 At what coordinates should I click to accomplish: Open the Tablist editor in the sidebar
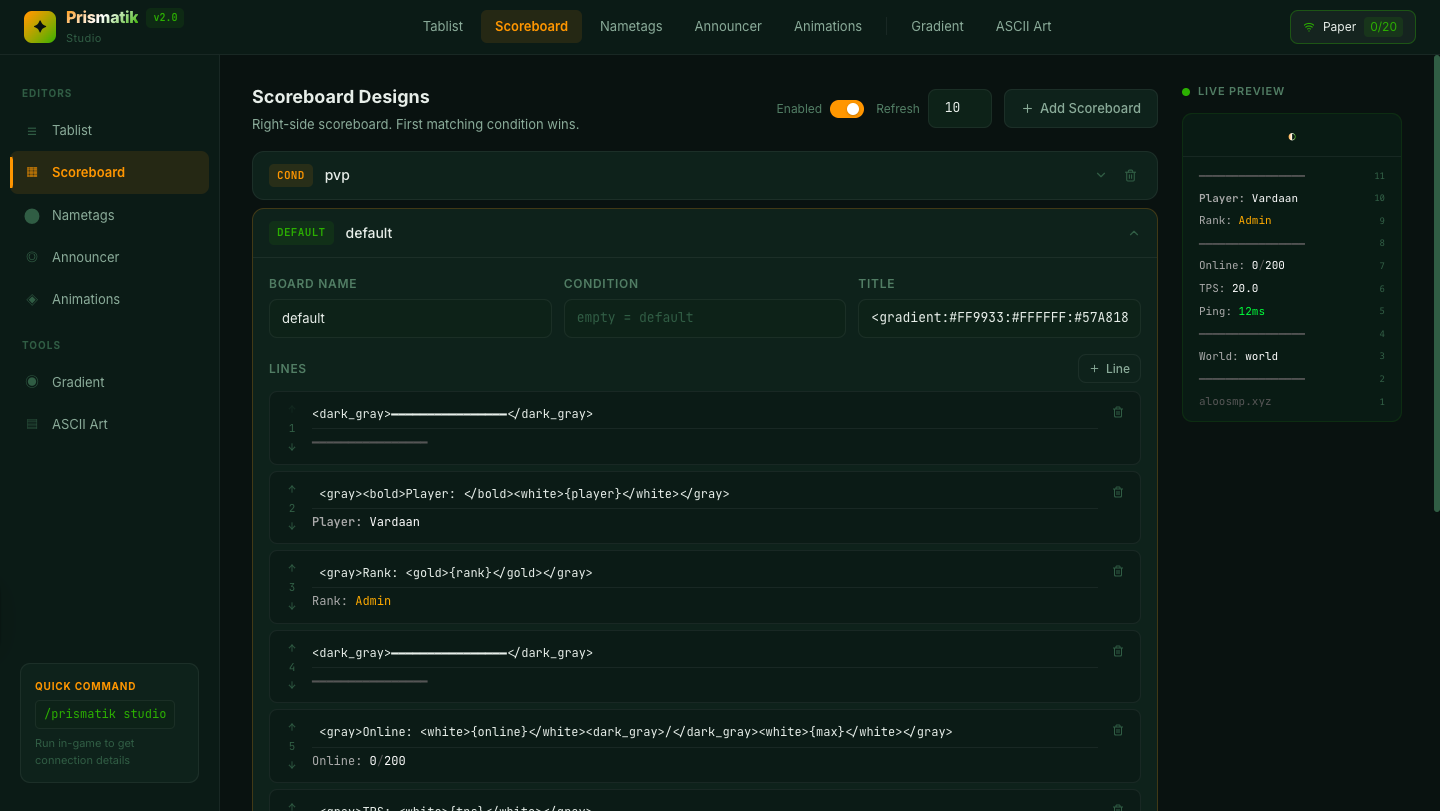pos(110,130)
